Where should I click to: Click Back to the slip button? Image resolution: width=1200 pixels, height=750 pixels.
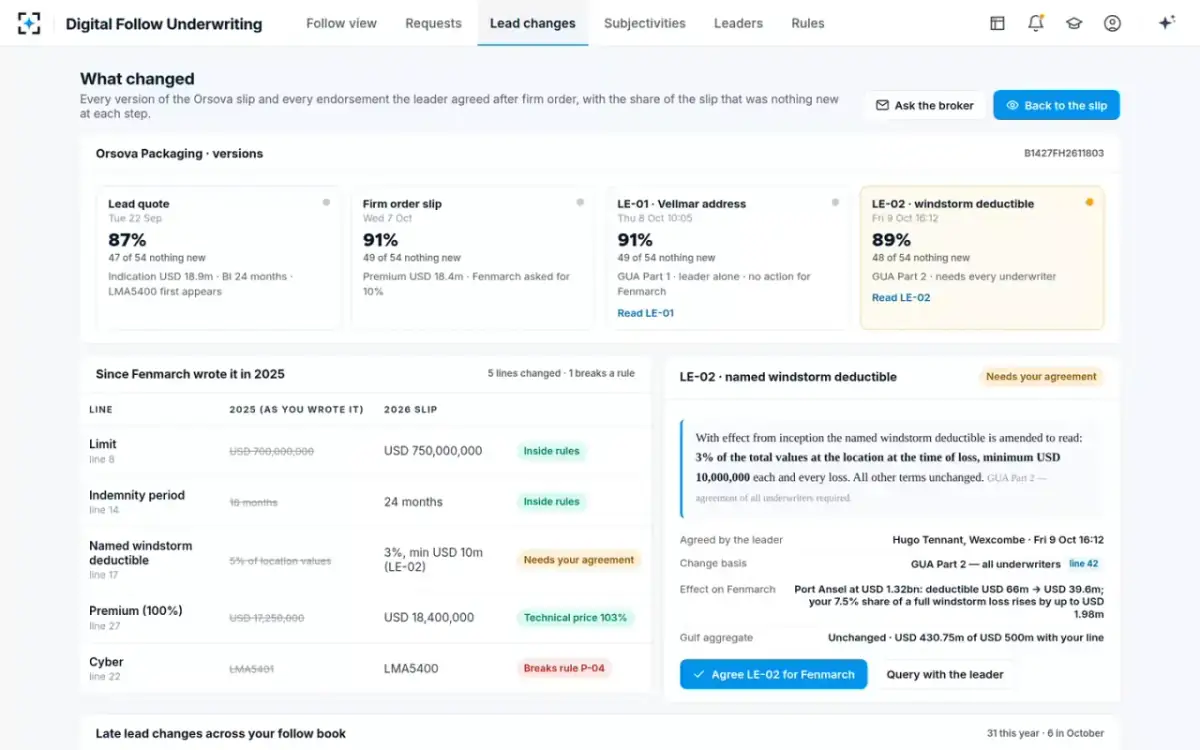(x=1056, y=105)
